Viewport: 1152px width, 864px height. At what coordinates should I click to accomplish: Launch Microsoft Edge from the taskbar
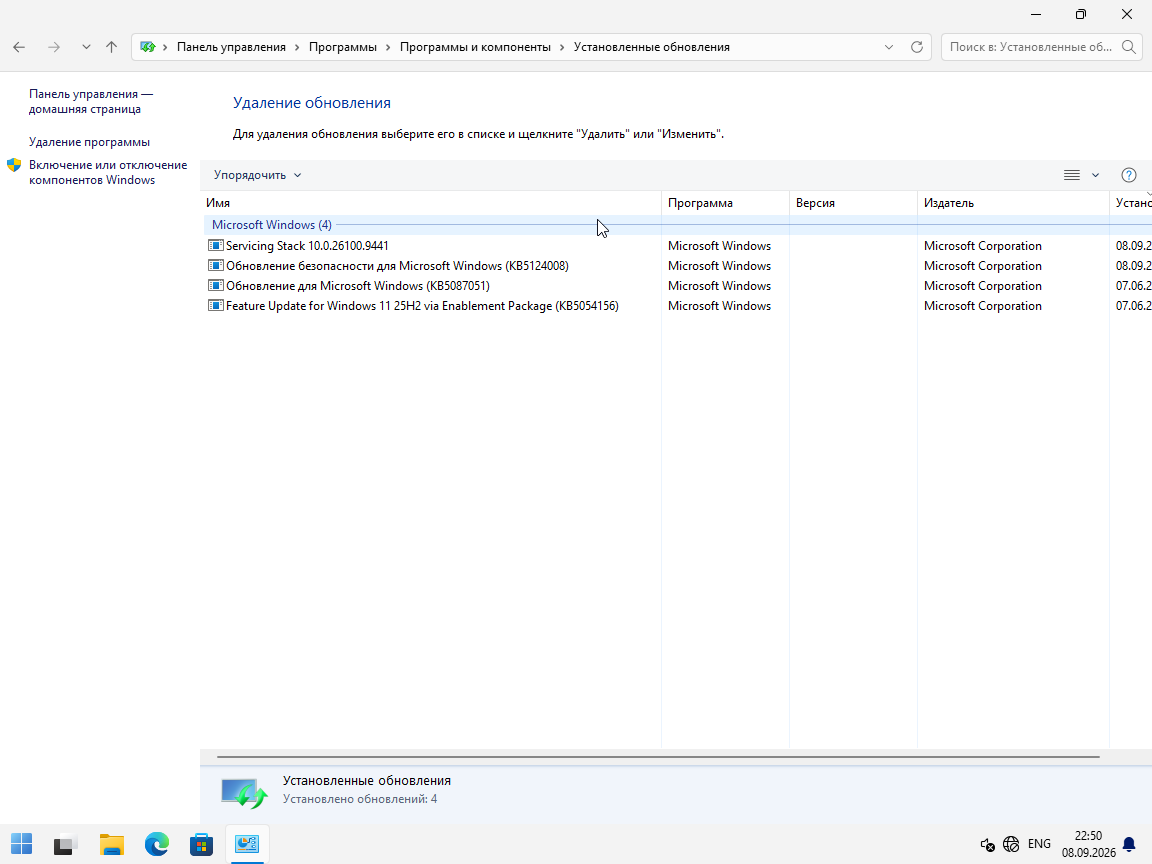[x=156, y=844]
